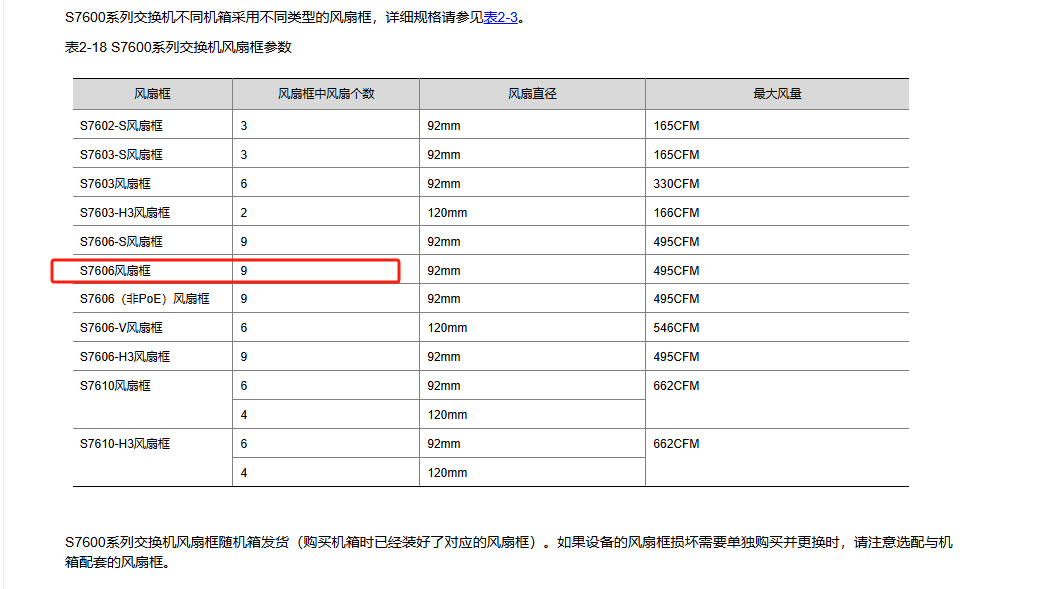Click the 166CFM airflow value
The width and height of the screenshot is (1043, 589).
(x=676, y=213)
